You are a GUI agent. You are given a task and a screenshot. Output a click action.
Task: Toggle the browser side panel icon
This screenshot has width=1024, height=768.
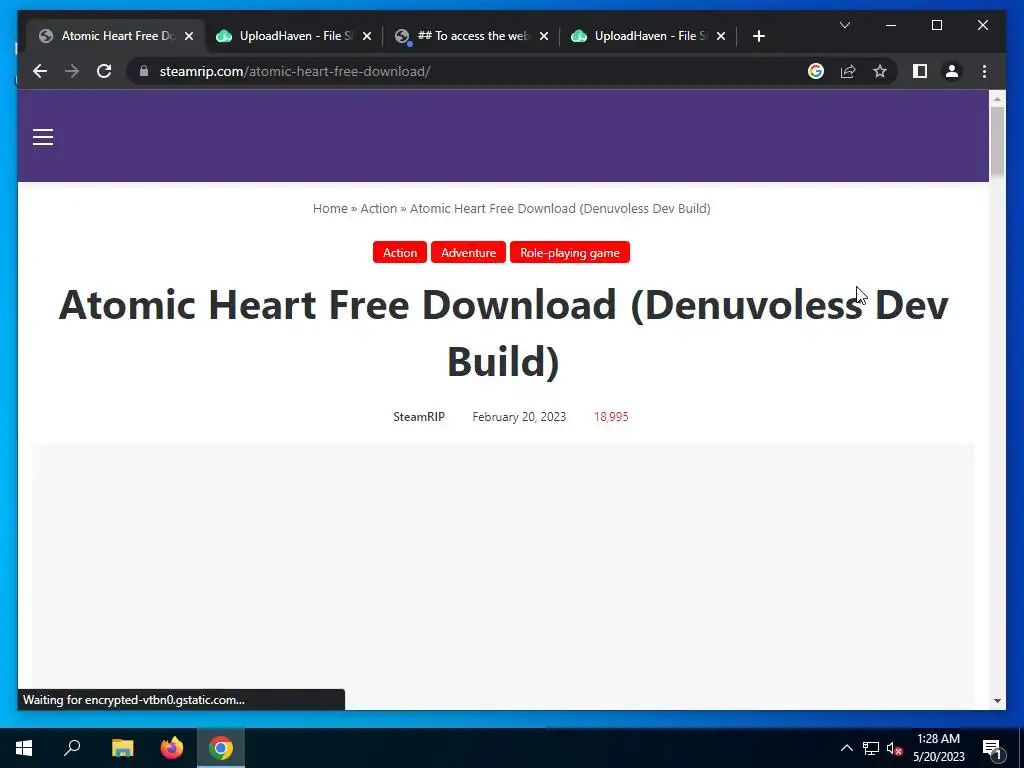coord(920,71)
